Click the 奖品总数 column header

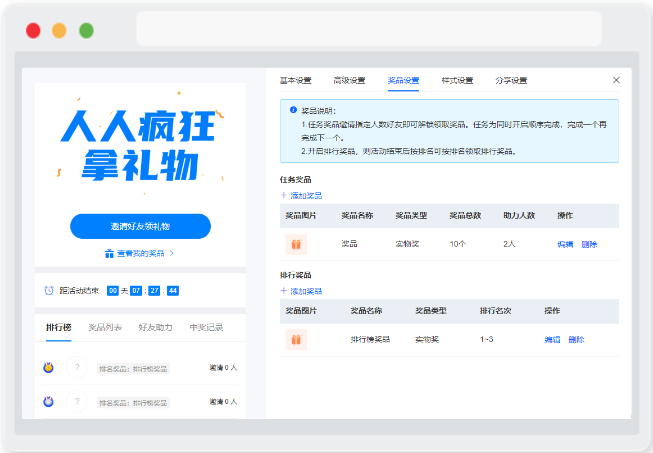click(x=465, y=215)
